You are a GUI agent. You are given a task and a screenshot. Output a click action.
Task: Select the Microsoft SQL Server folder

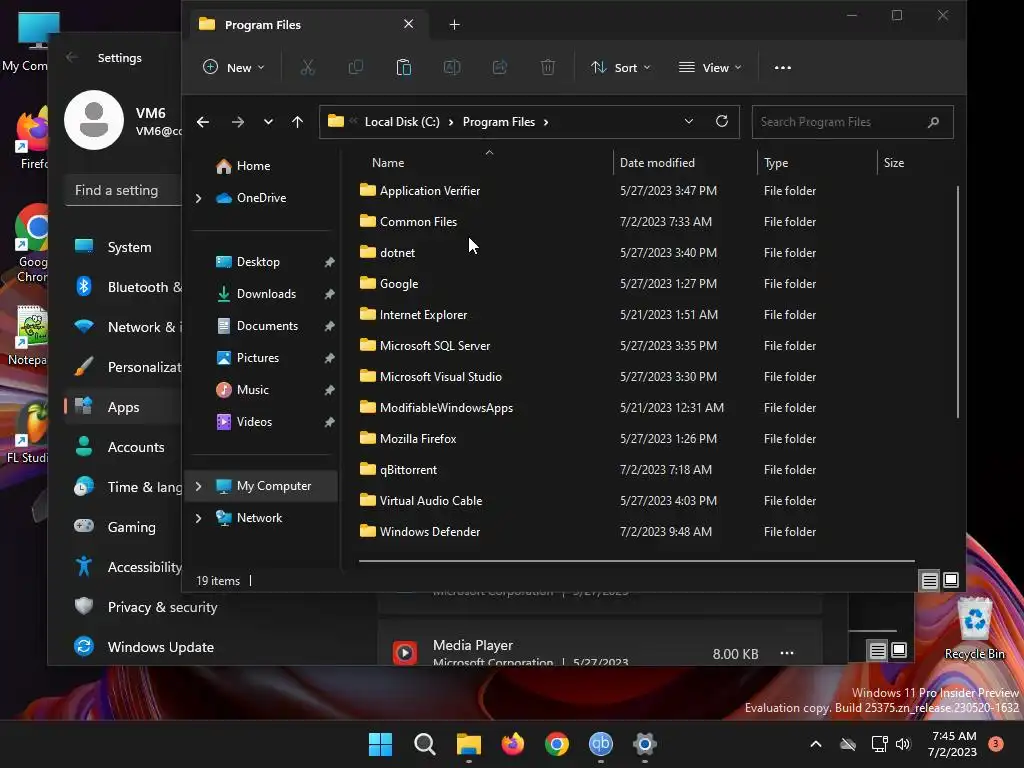435,345
